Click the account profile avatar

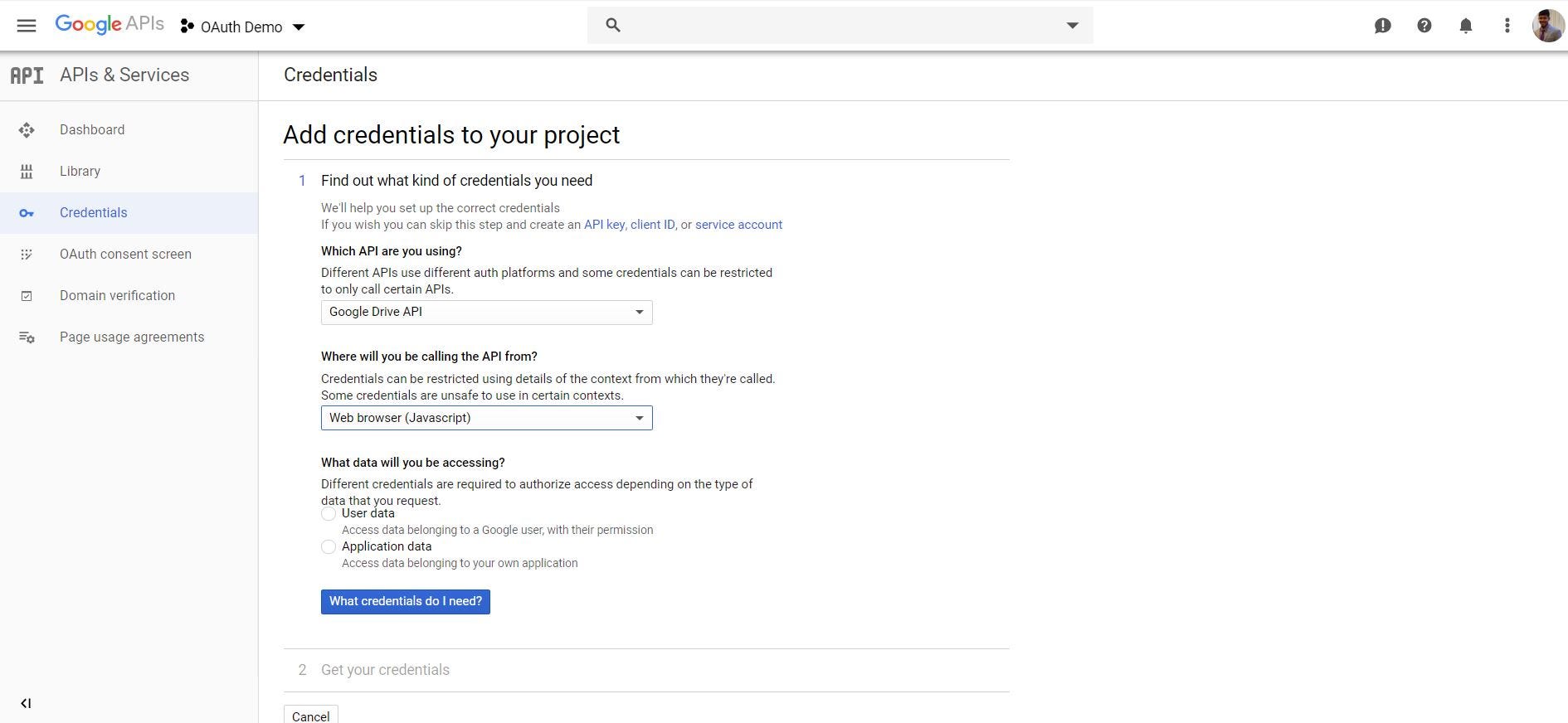pos(1548,26)
